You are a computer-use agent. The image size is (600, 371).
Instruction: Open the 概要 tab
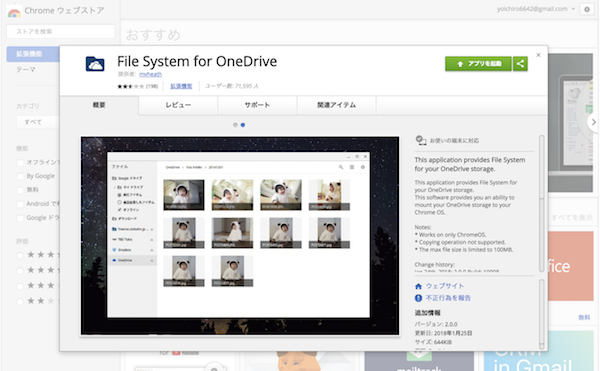99,105
